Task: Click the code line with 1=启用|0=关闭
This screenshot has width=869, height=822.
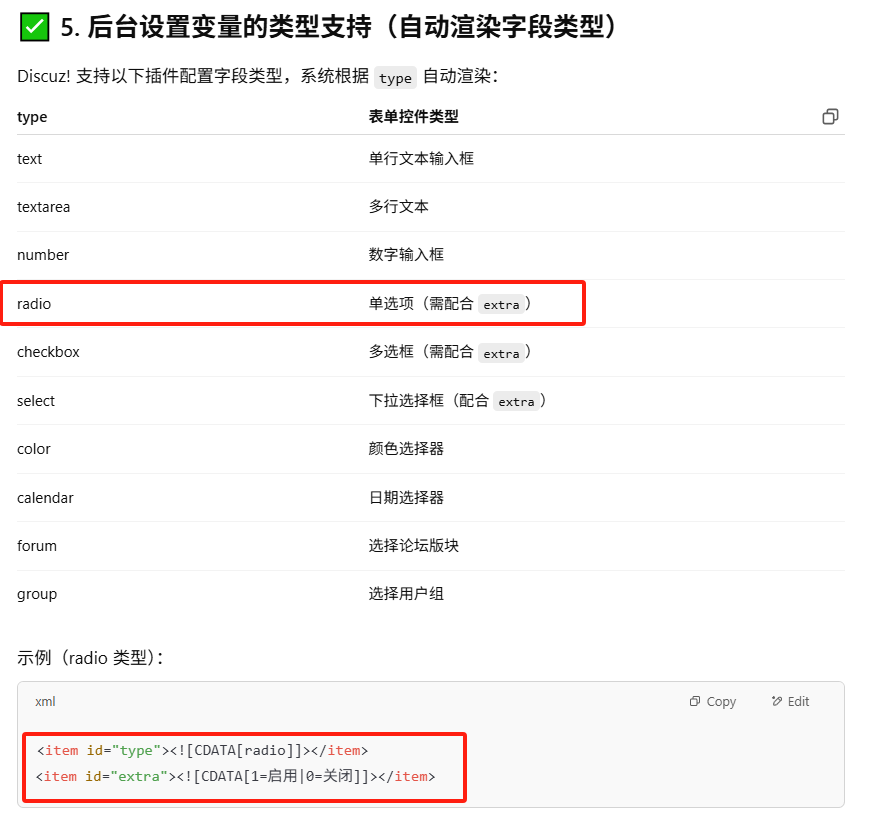Action: click(x=235, y=776)
